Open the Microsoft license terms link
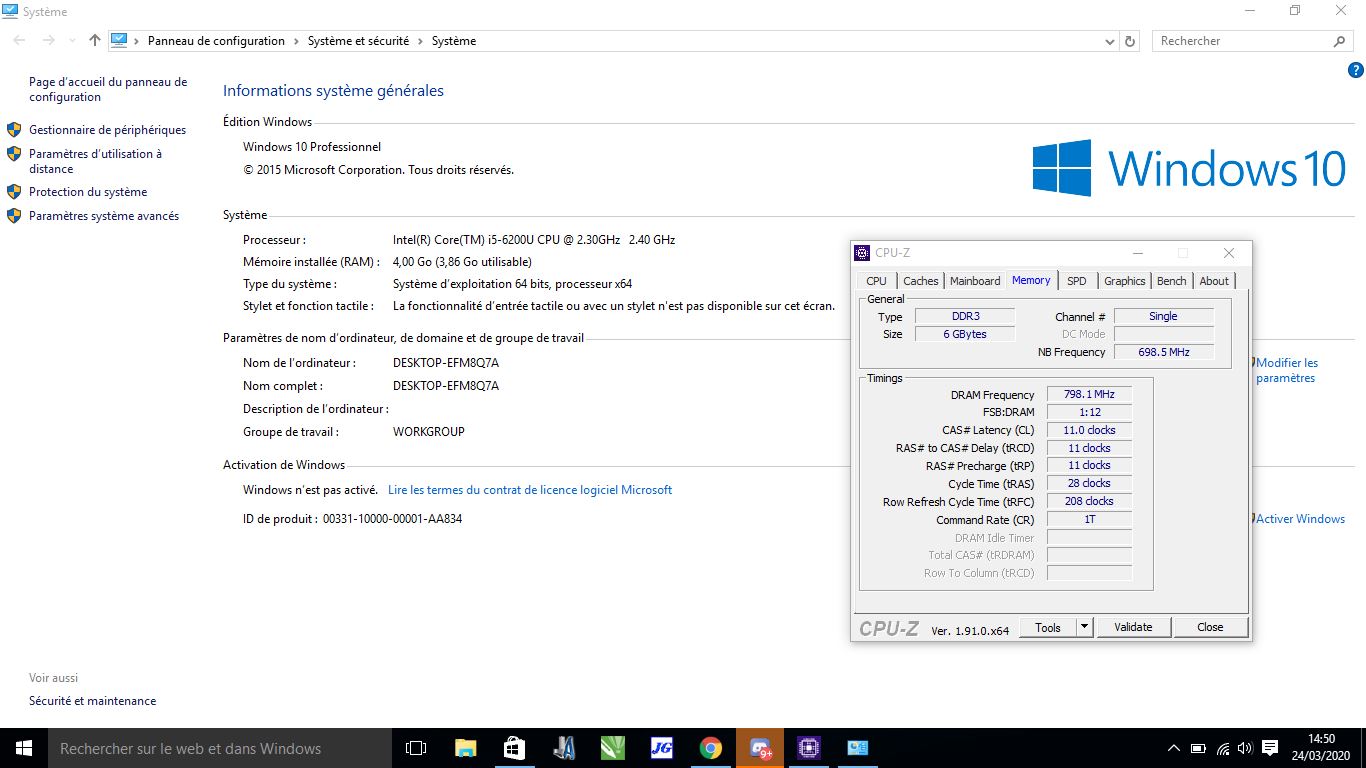 [x=530, y=490]
